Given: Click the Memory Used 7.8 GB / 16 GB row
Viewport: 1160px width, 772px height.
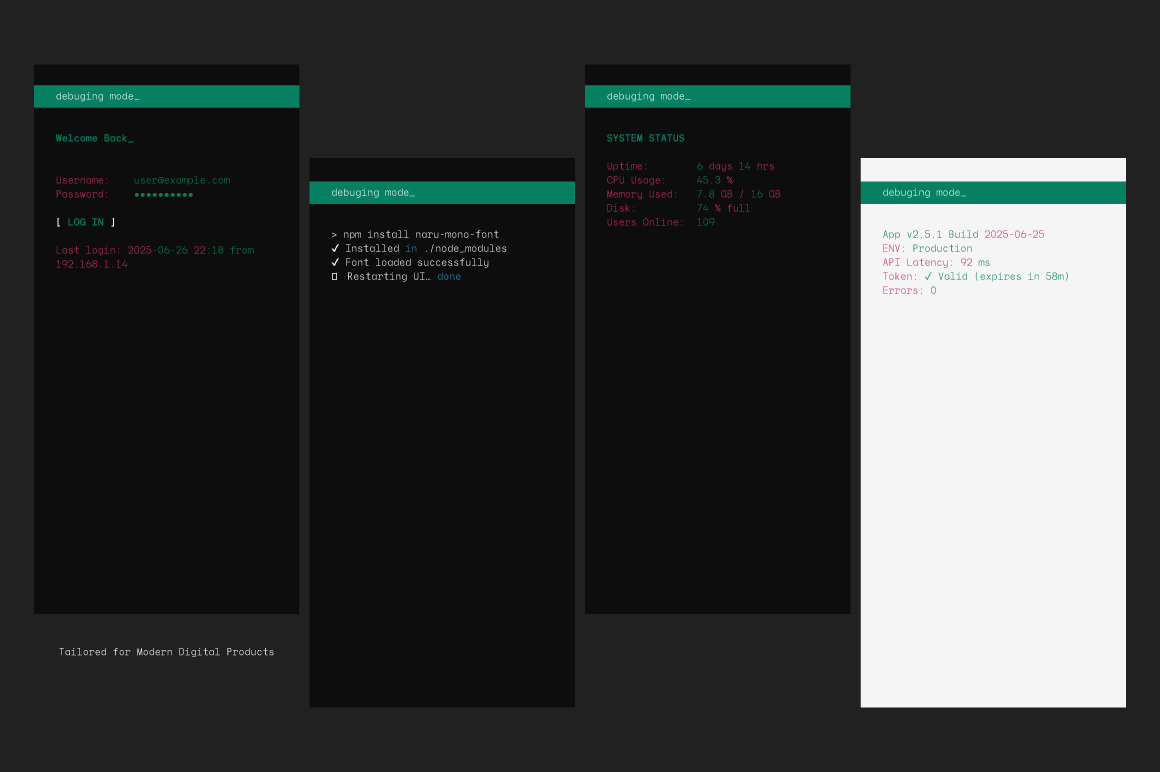Looking at the screenshot, I should tap(693, 194).
